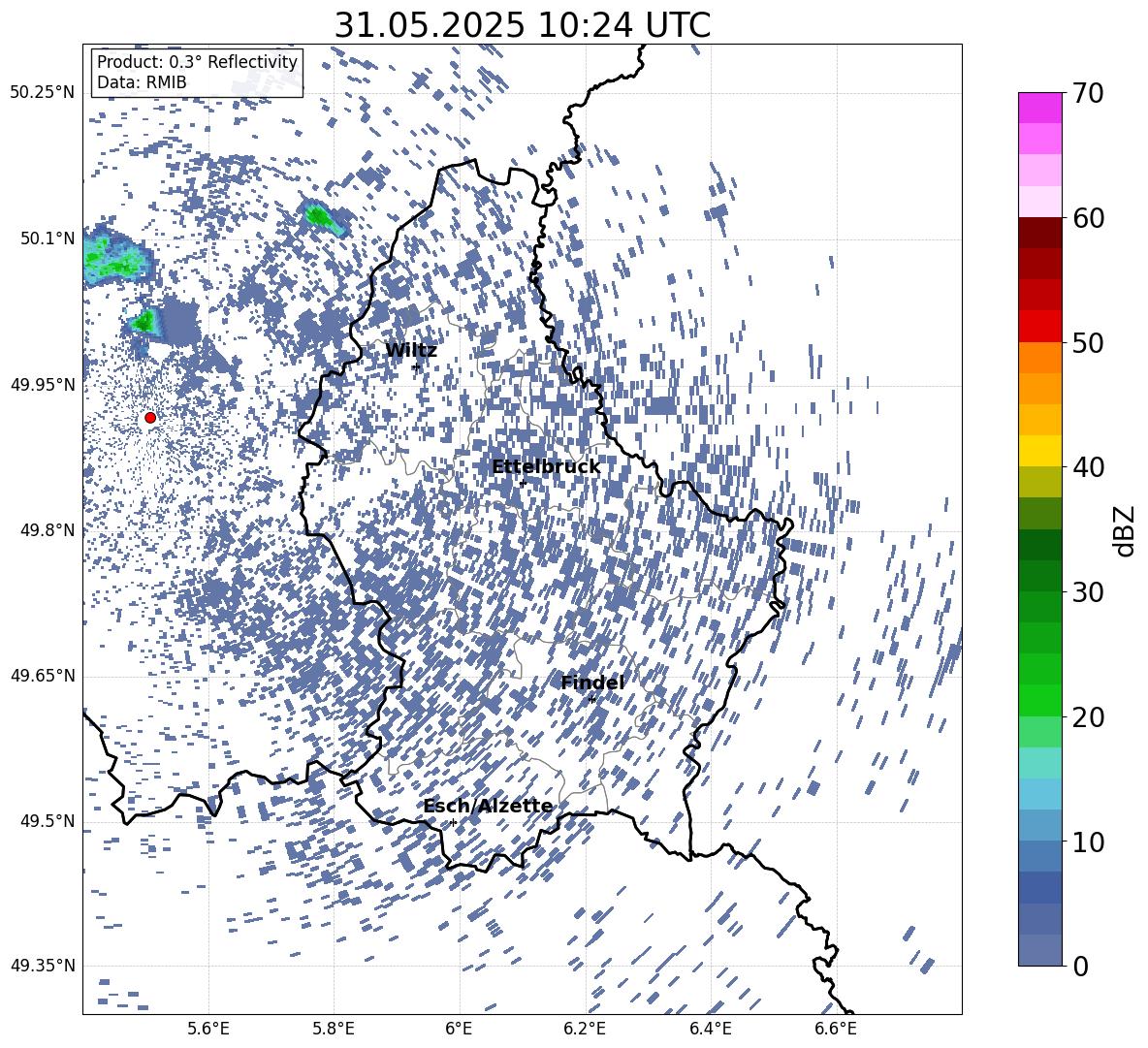Viewport: 1148px width, 1048px height.
Task: Click the small green cell north of the radar dot
Action: 145,321
